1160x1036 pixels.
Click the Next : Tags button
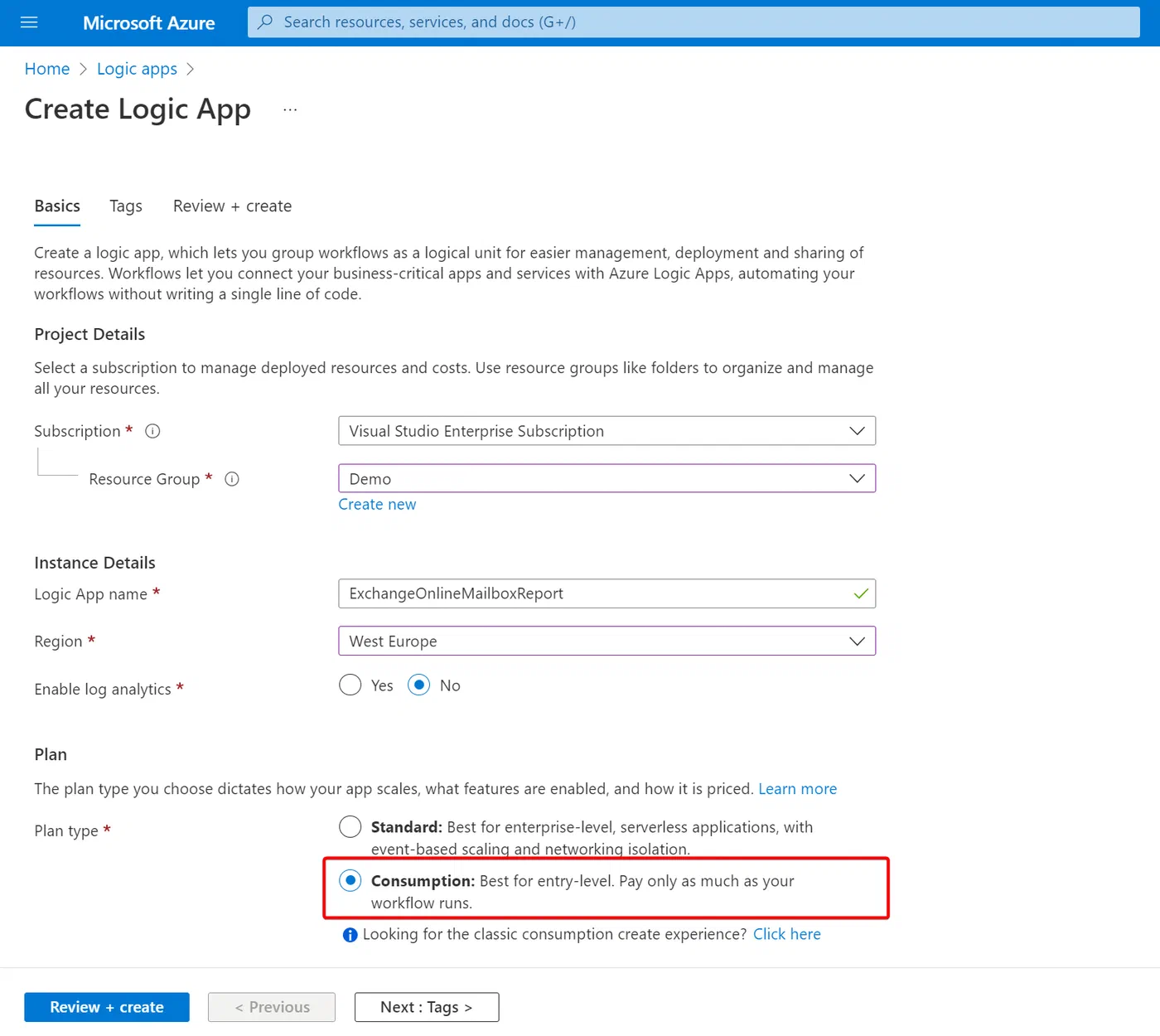427,1007
